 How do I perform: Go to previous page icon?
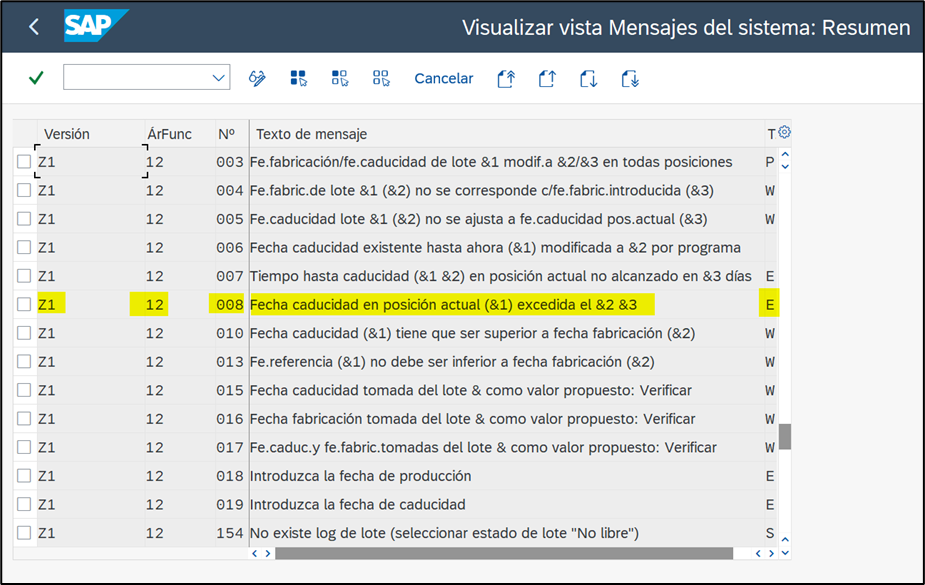[x=547, y=78]
